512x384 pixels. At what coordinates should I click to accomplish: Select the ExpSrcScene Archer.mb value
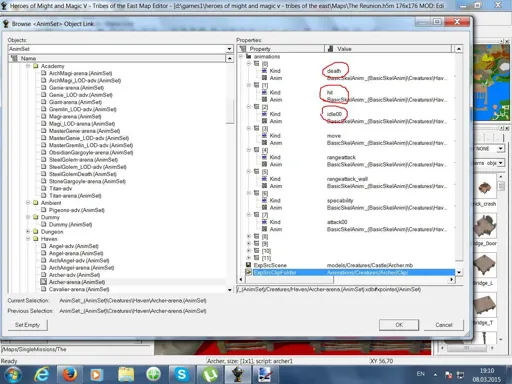tap(370, 265)
